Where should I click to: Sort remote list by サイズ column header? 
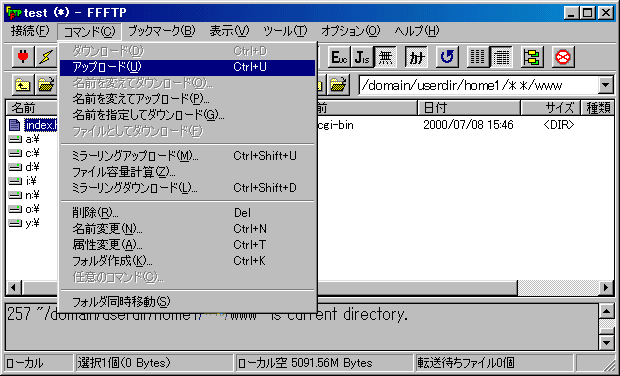(550, 108)
